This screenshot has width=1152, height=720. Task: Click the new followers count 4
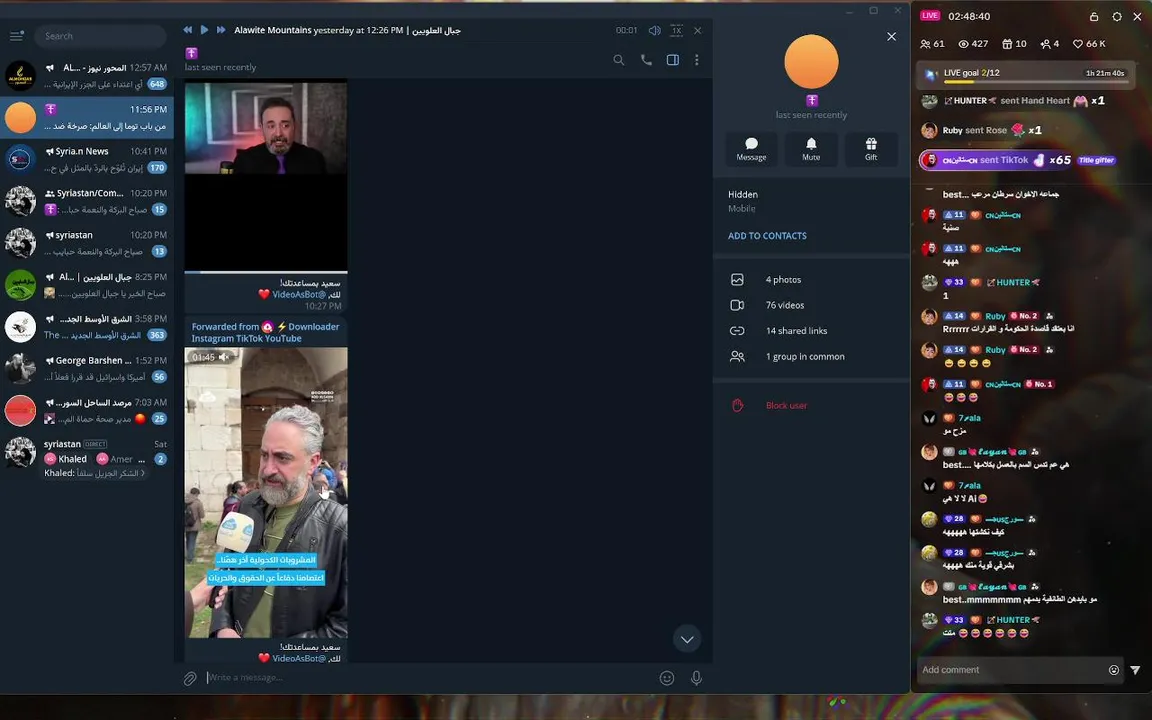1050,44
